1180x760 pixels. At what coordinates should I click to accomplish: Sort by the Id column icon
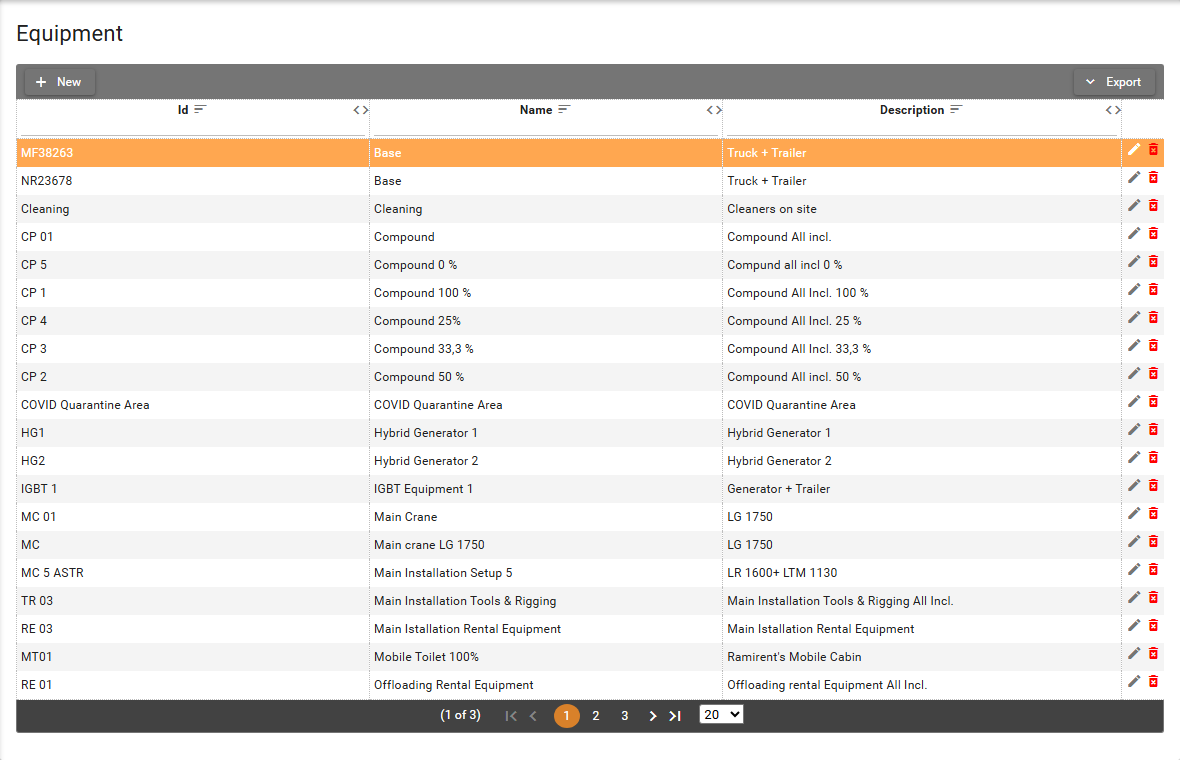[199, 110]
